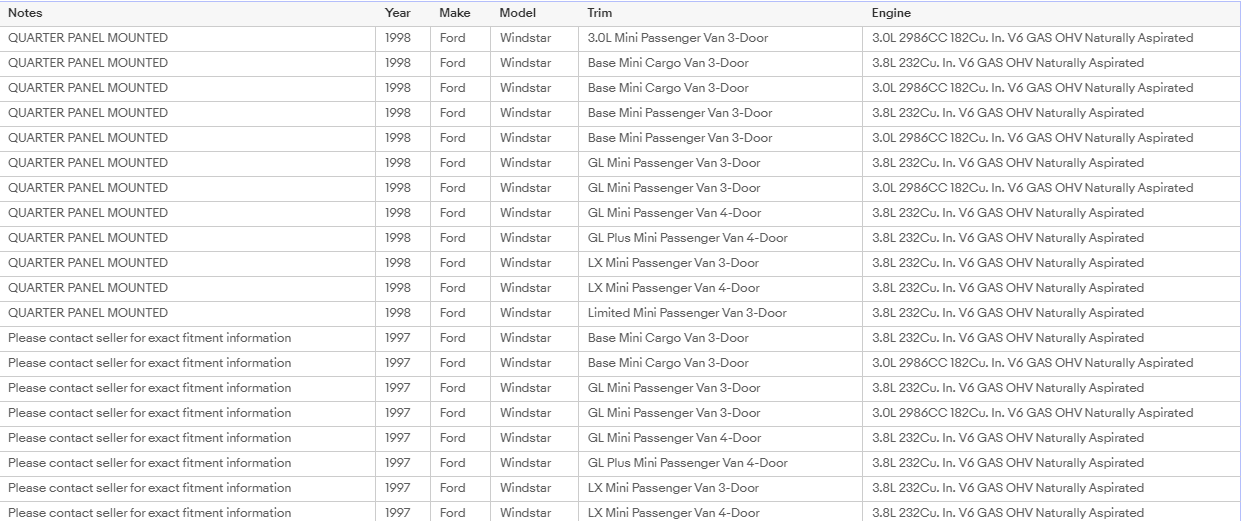Click the 1998 GL Mini Passenger Van 4-Door trim
This screenshot has height=521, width=1241.
point(675,213)
